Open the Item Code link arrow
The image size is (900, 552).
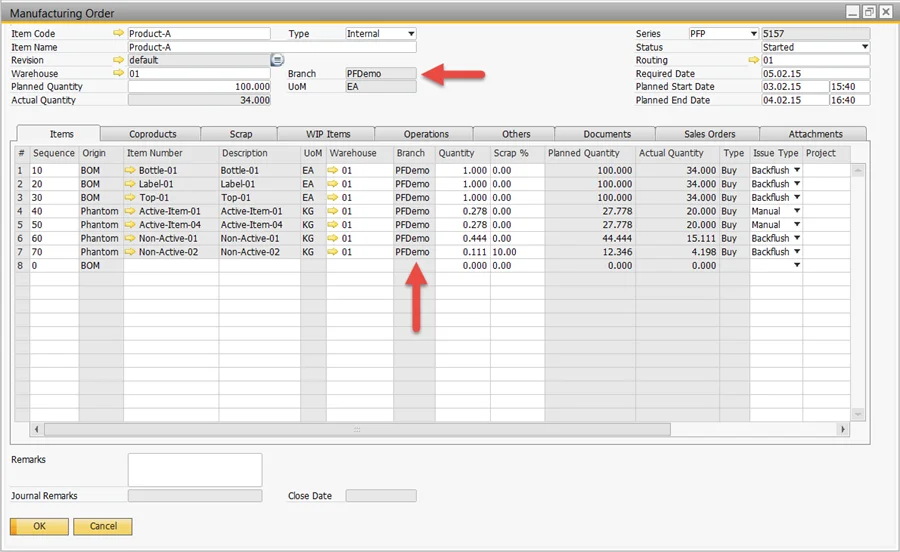coord(118,33)
